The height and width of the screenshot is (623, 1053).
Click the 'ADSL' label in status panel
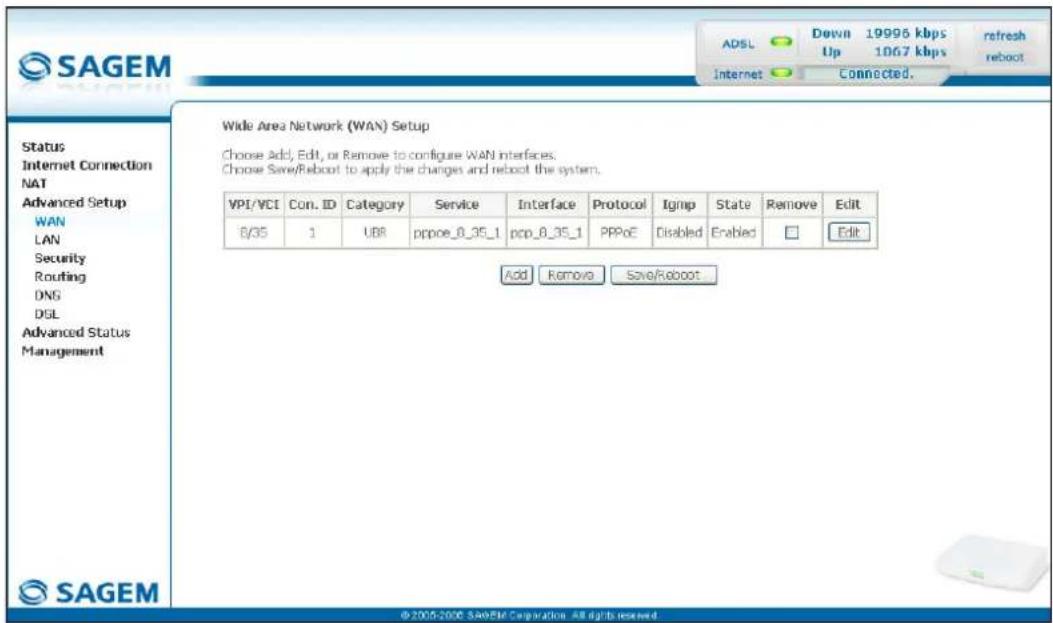(738, 44)
